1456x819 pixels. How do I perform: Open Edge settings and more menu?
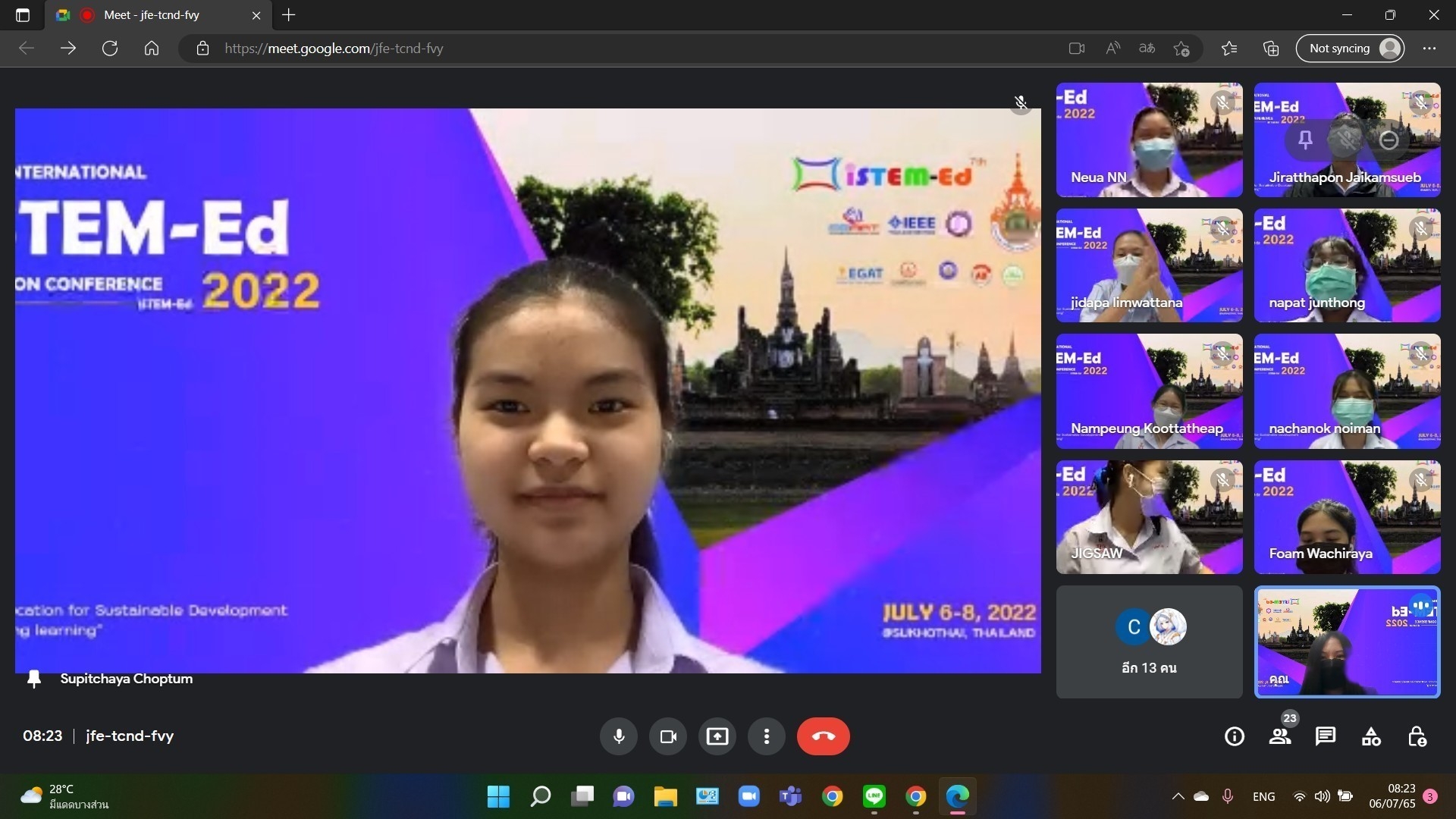click(1429, 49)
